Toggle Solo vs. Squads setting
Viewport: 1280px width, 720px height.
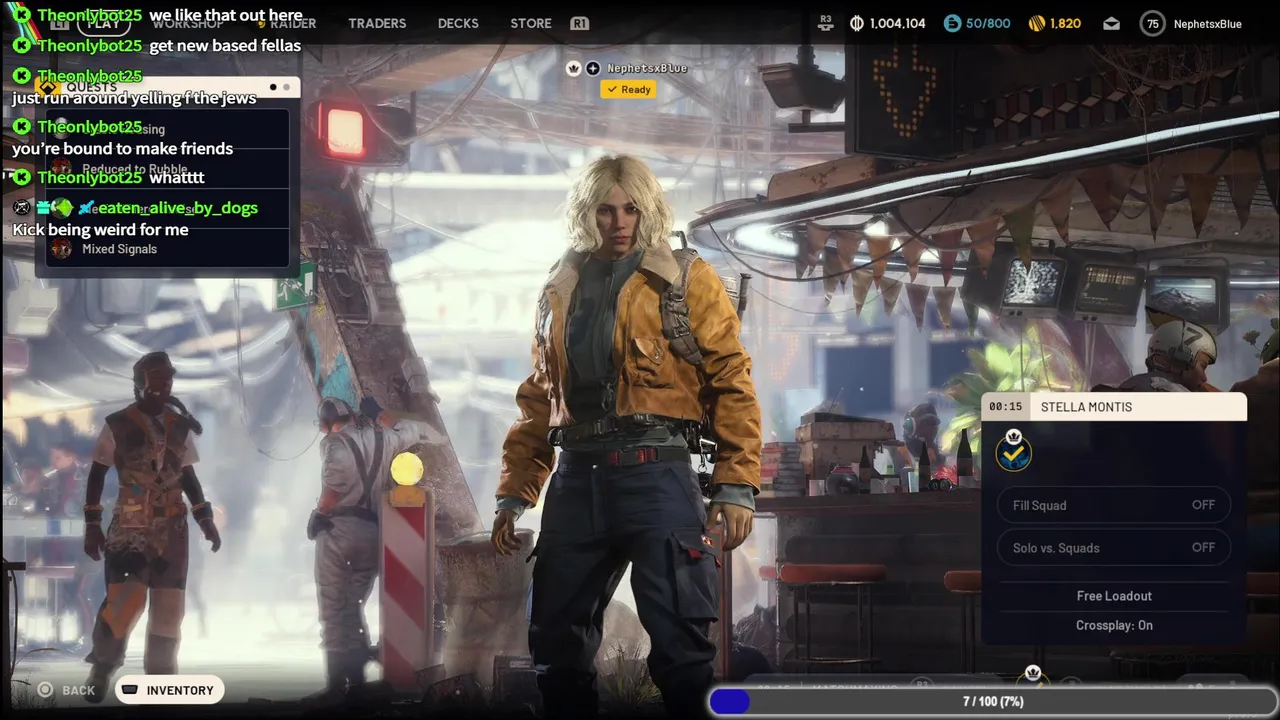[1114, 547]
